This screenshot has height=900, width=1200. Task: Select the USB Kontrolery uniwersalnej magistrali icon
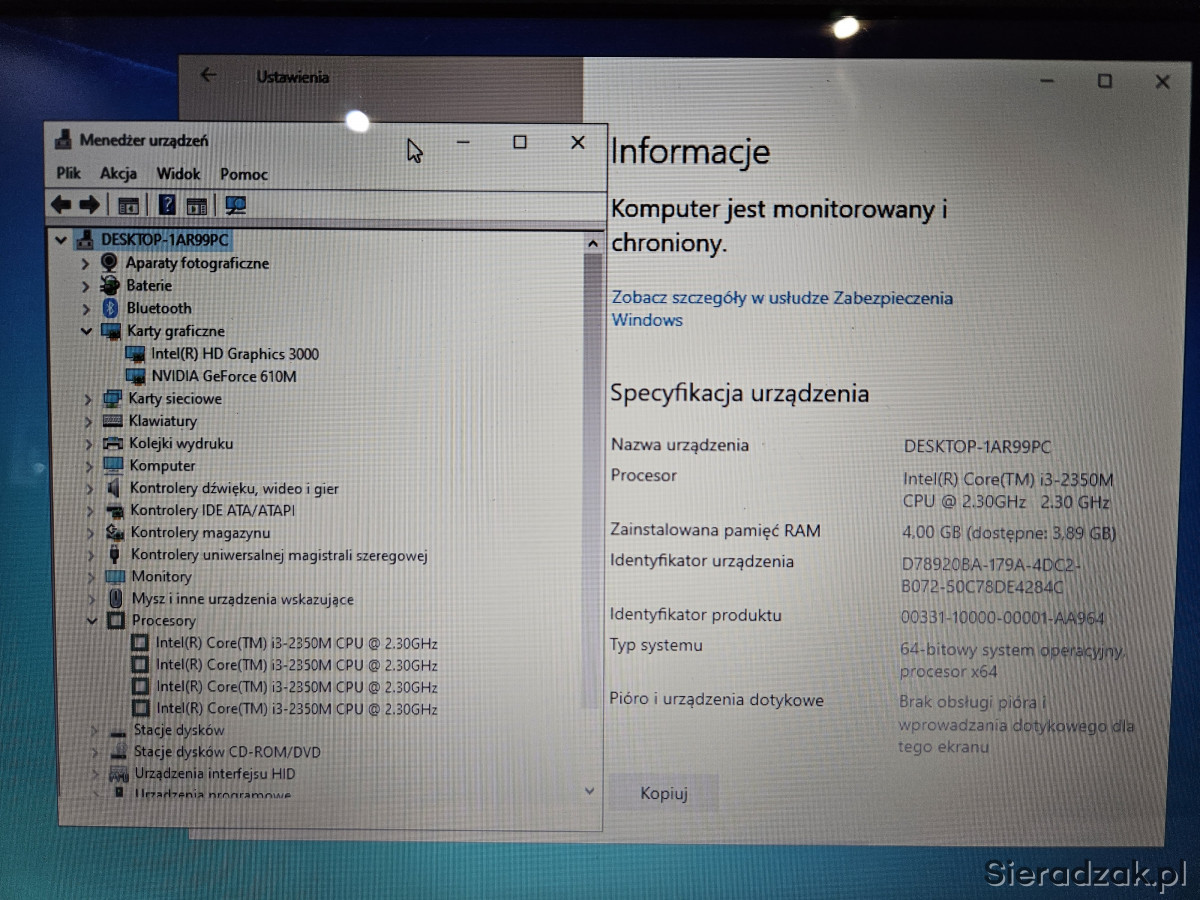click(114, 555)
